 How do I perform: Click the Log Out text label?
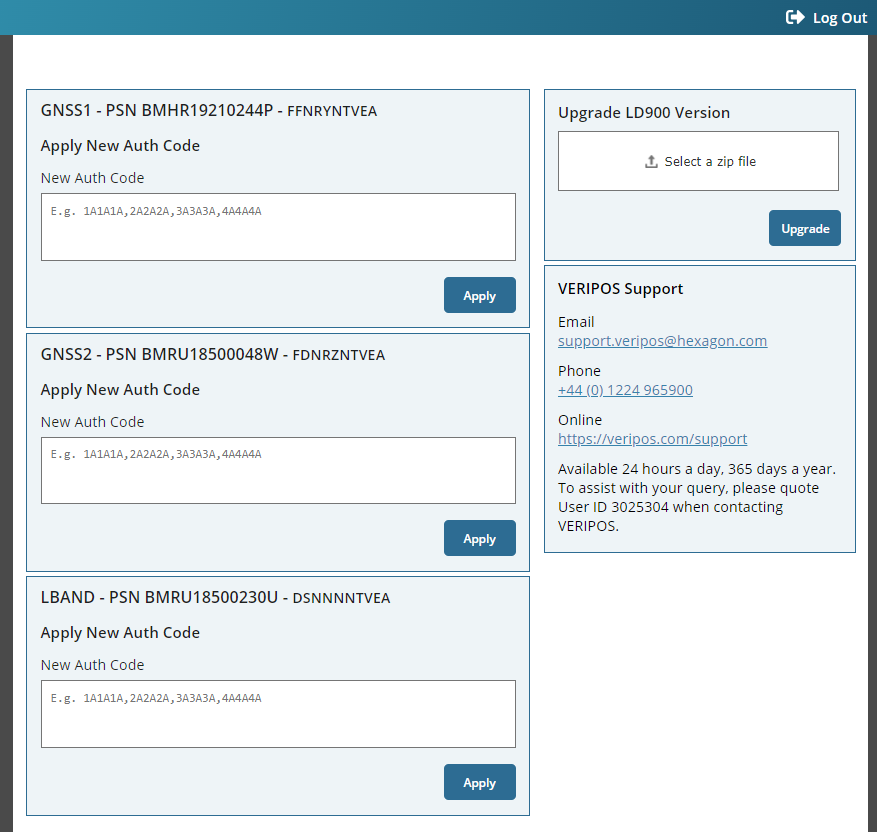(x=840, y=17)
